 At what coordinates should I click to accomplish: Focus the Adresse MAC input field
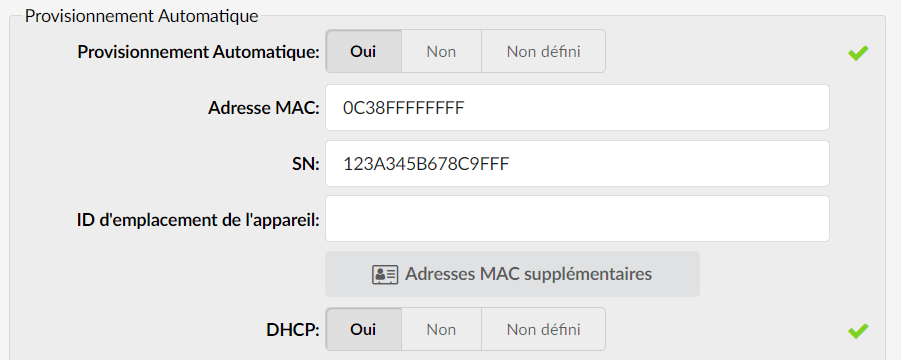[x=577, y=108]
